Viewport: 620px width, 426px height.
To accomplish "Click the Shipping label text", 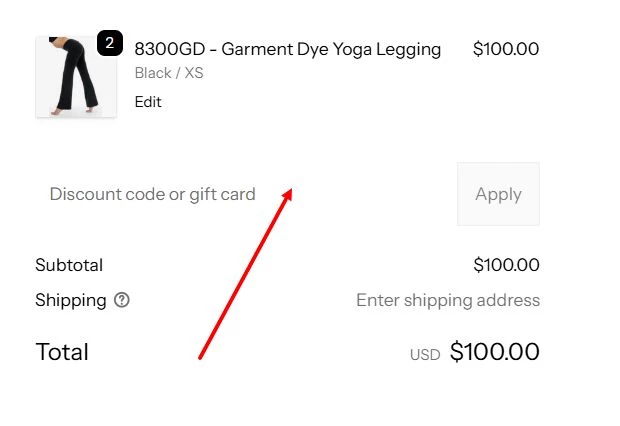I will tap(70, 300).
